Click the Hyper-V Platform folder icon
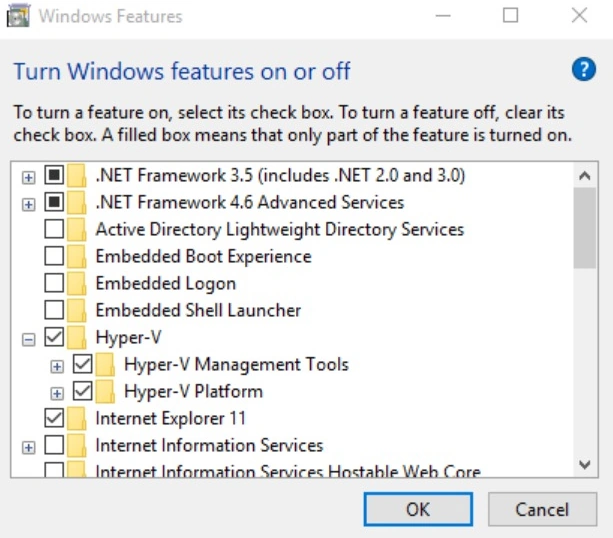Image resolution: width=613 pixels, height=538 pixels. click(105, 392)
